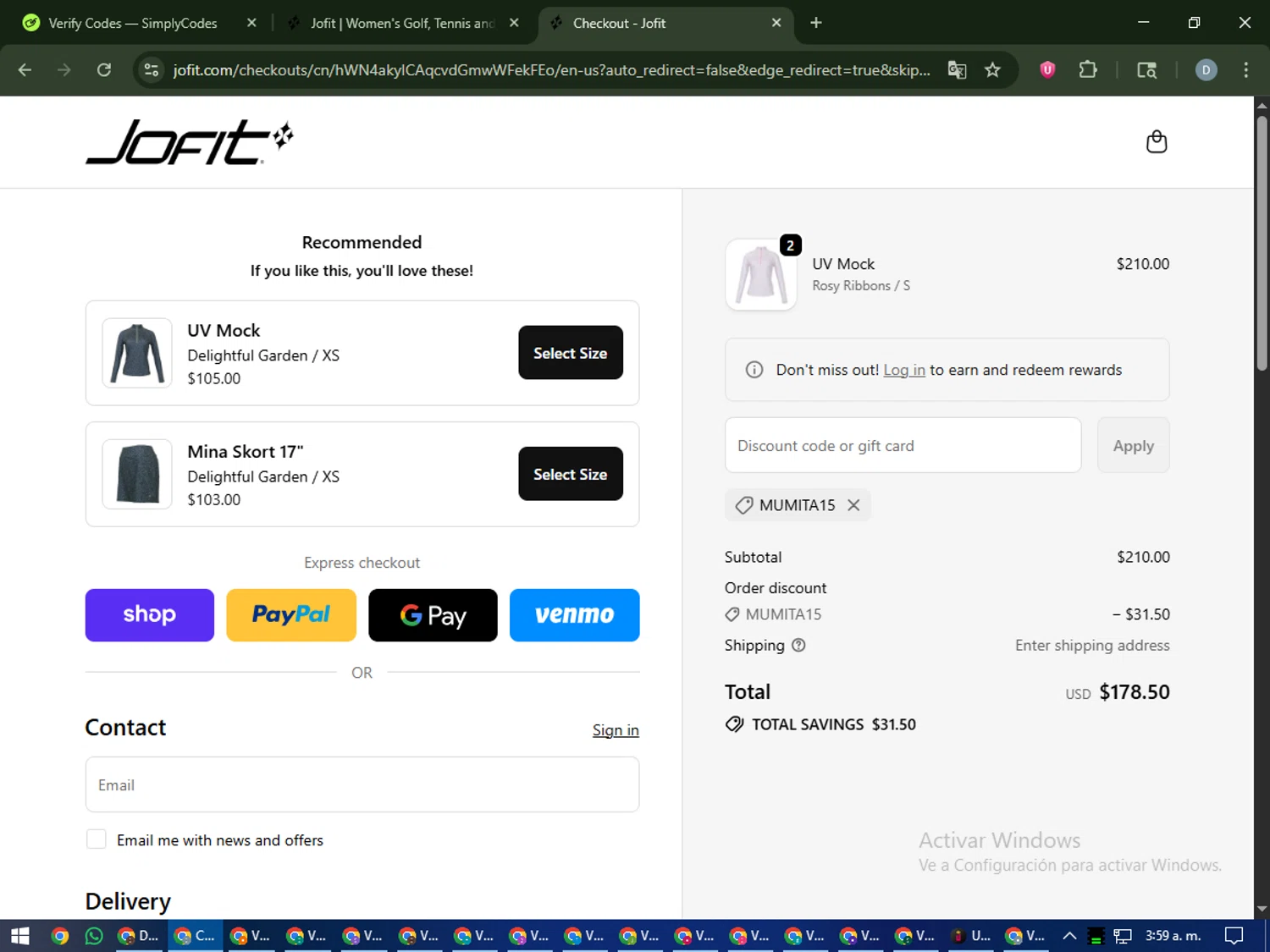Click the Sign in link
The height and width of the screenshot is (952, 1270).
pyautogui.click(x=616, y=730)
